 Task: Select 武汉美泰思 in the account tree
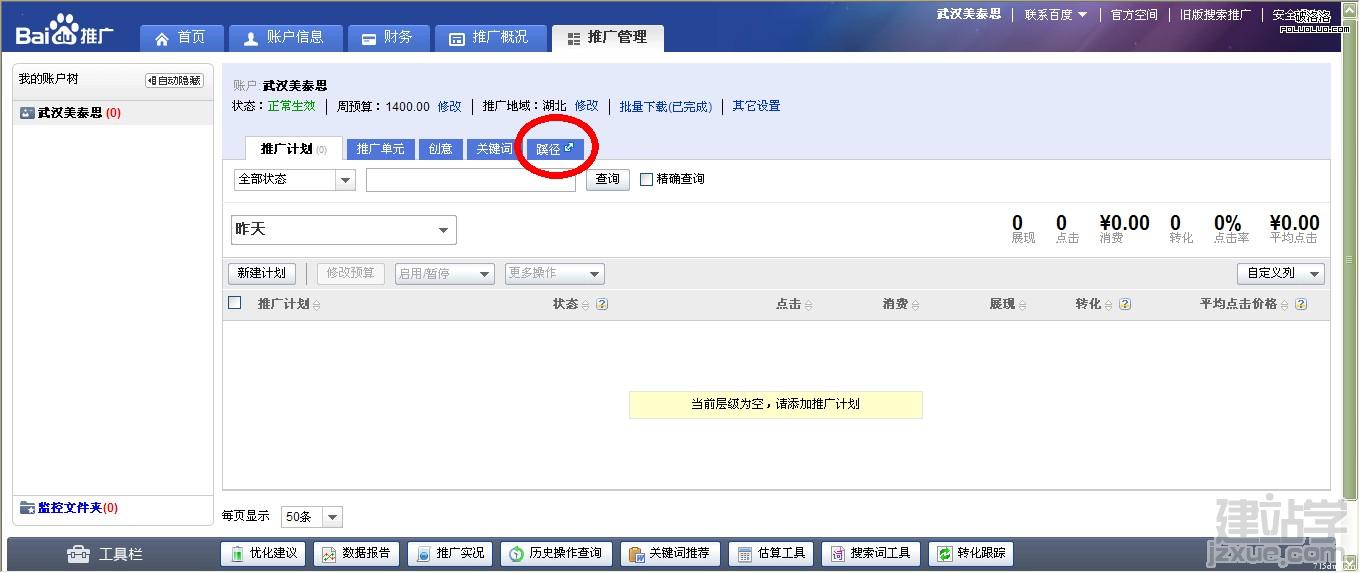[70, 113]
